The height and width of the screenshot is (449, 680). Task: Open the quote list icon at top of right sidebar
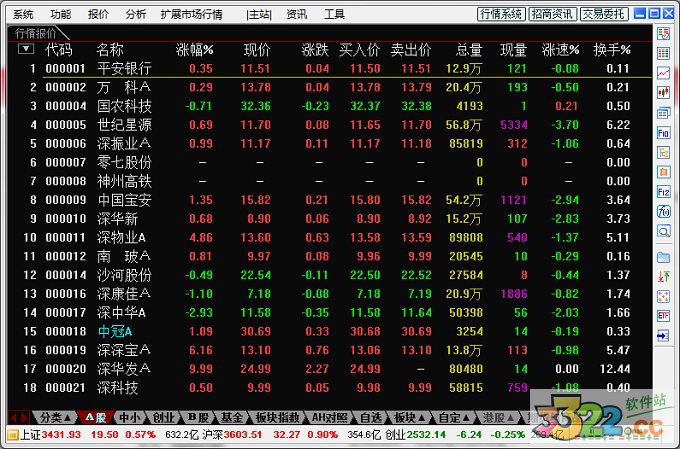[x=663, y=33]
